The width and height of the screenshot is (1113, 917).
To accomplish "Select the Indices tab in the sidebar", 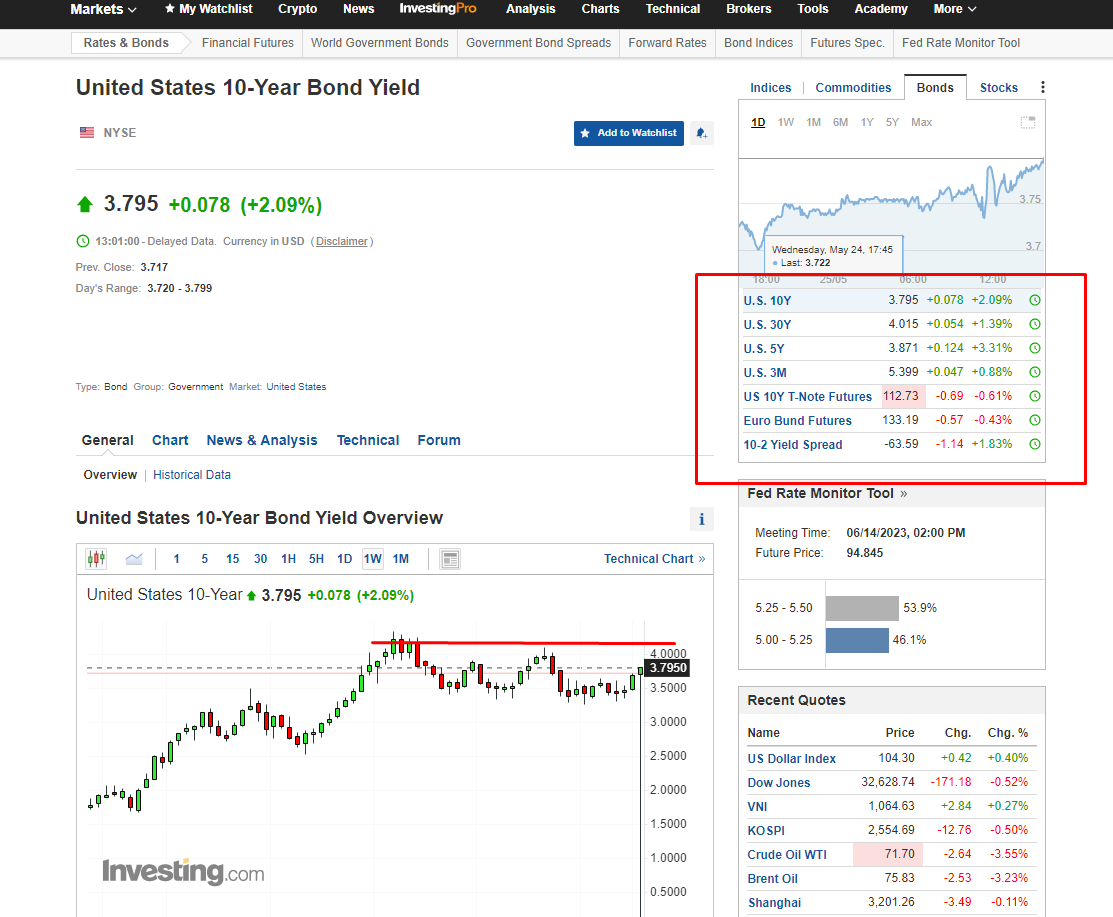I will click(x=771, y=87).
